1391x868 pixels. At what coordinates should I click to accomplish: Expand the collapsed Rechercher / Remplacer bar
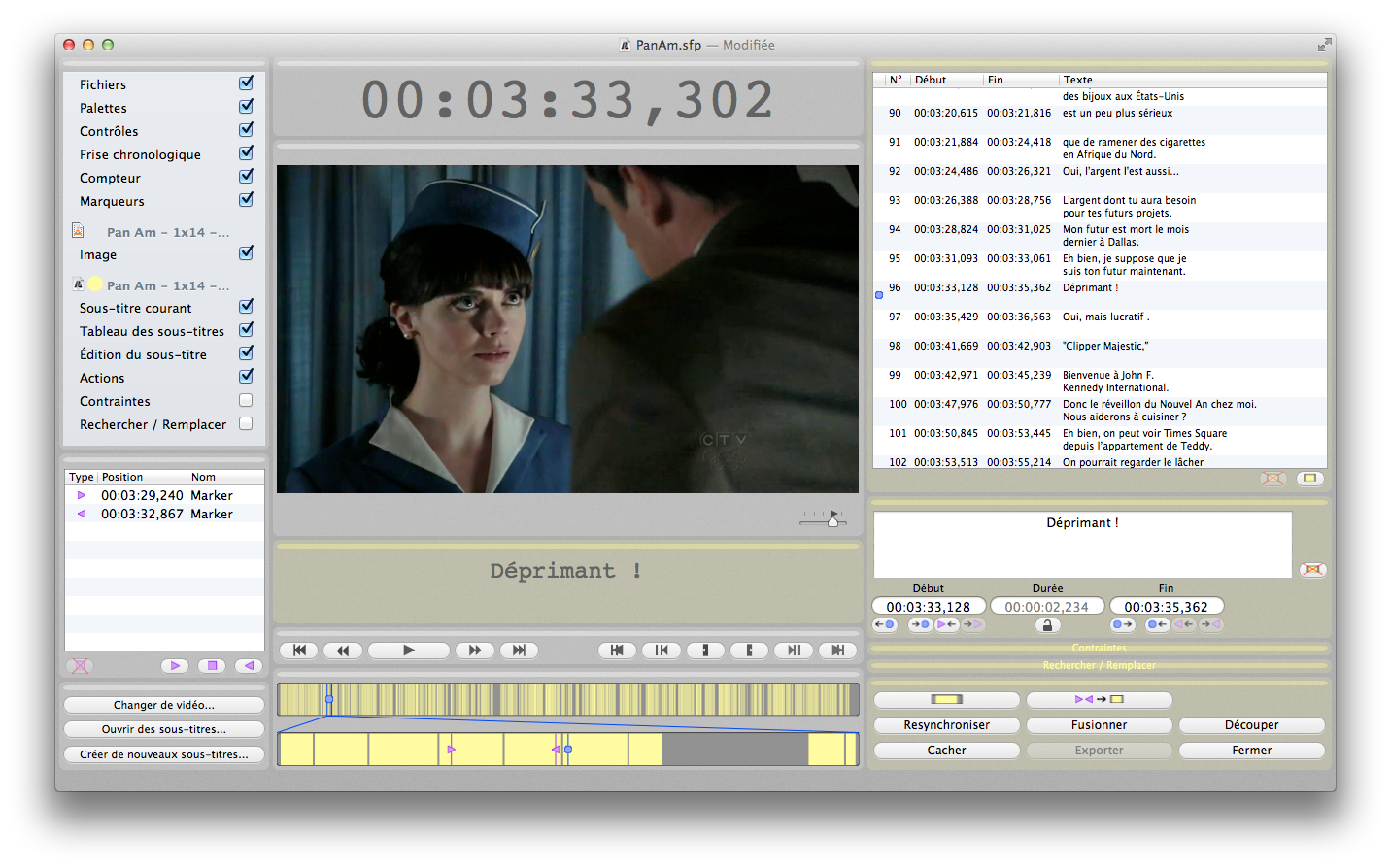[x=1100, y=665]
